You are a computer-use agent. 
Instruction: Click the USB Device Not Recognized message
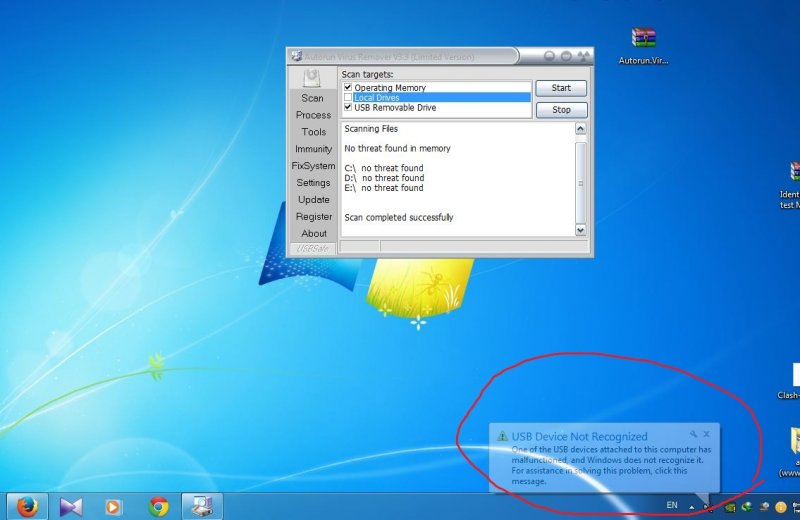pyautogui.click(x=605, y=458)
